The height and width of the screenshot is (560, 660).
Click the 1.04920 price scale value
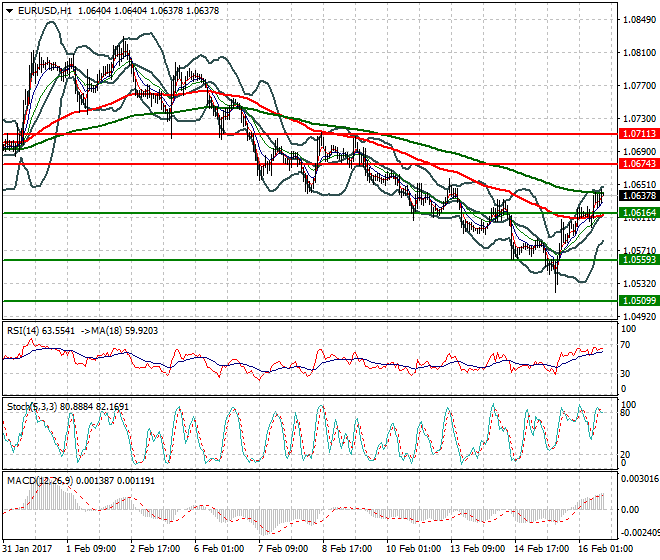pos(639,317)
